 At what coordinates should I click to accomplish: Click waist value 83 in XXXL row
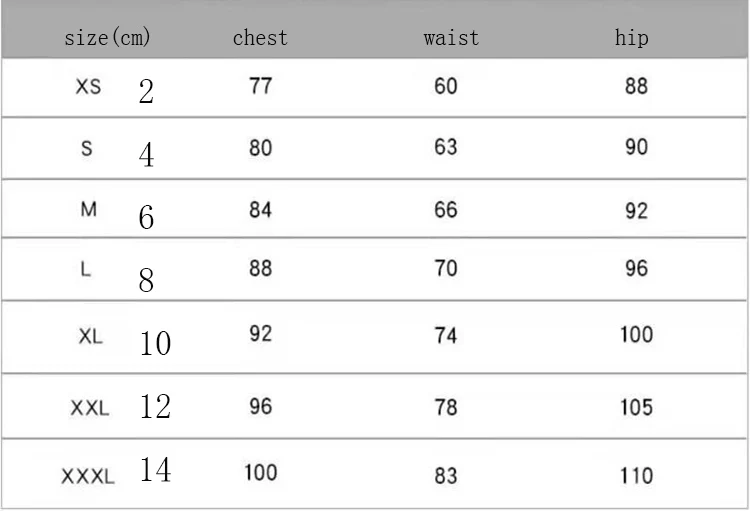pyautogui.click(x=446, y=476)
